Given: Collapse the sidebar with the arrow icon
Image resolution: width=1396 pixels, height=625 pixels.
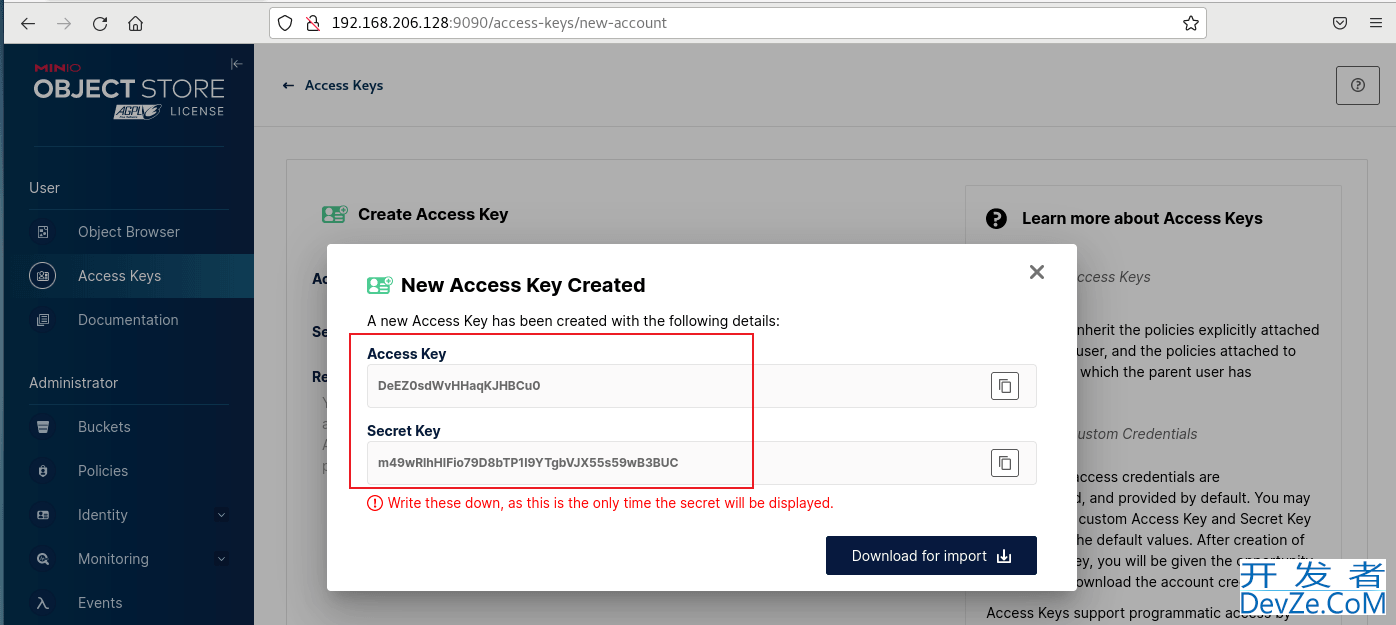Looking at the screenshot, I should click(237, 64).
